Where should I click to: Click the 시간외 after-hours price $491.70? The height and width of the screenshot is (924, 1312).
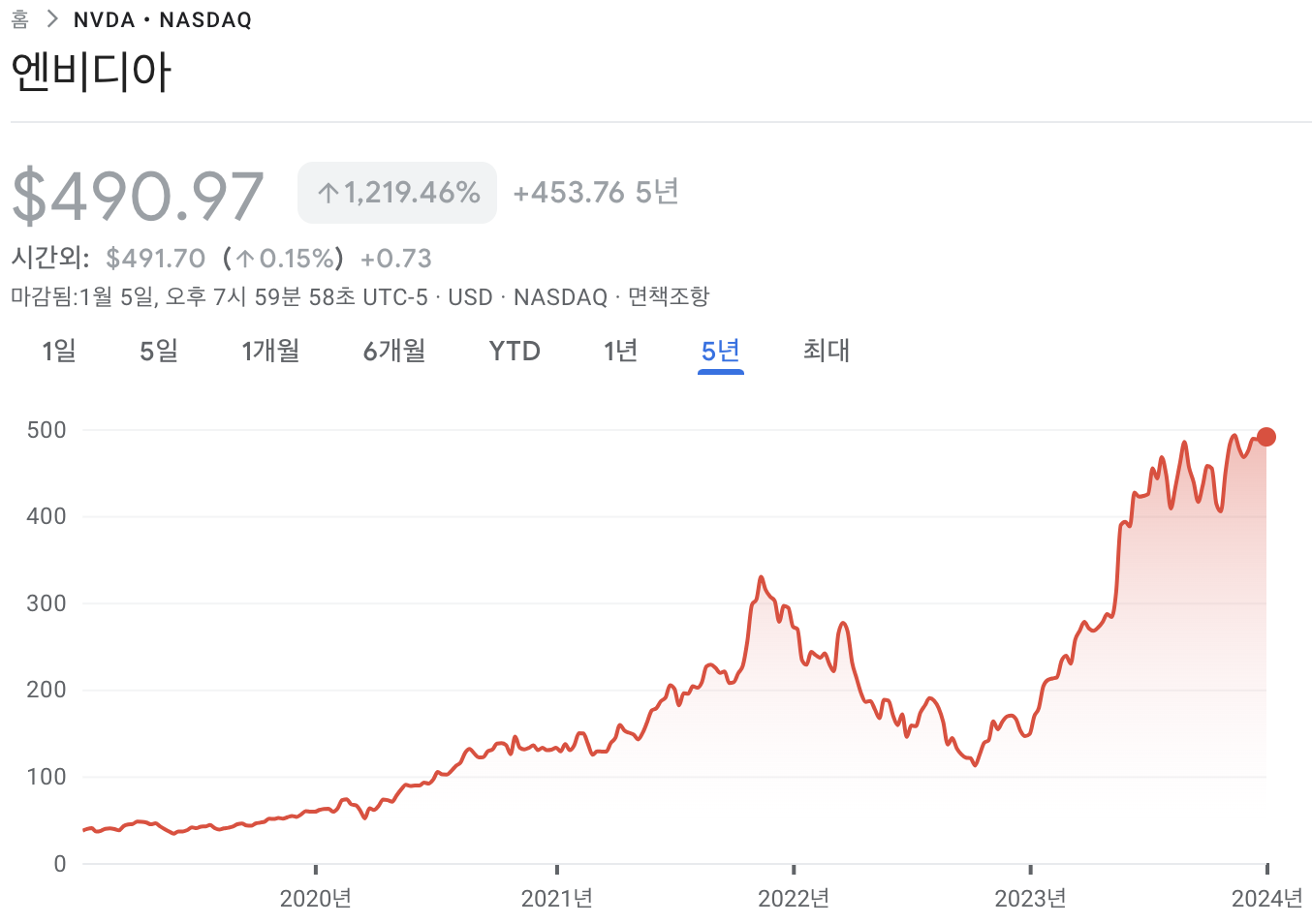(156, 259)
